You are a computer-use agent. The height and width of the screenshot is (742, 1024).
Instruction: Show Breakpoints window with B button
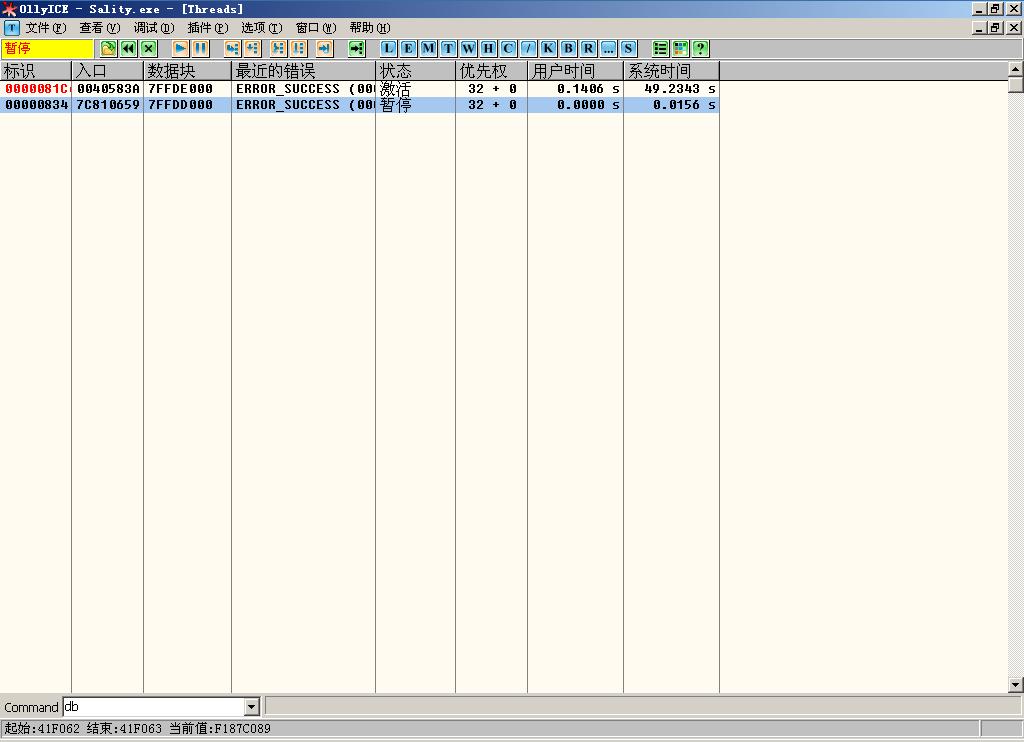point(568,48)
